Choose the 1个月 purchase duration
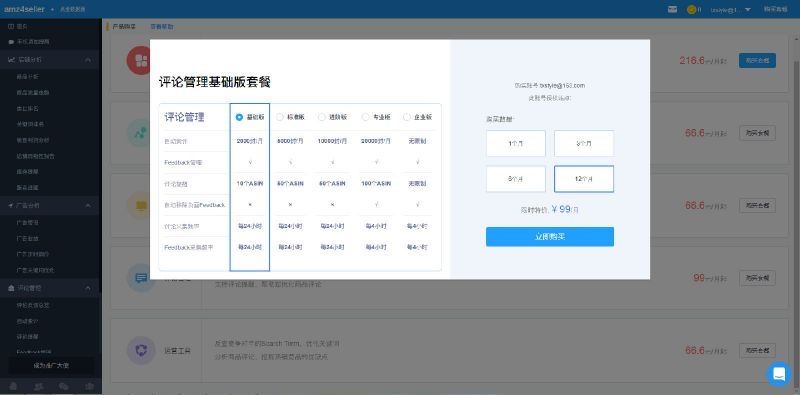Viewport: 800px width, 395px height. [x=516, y=143]
